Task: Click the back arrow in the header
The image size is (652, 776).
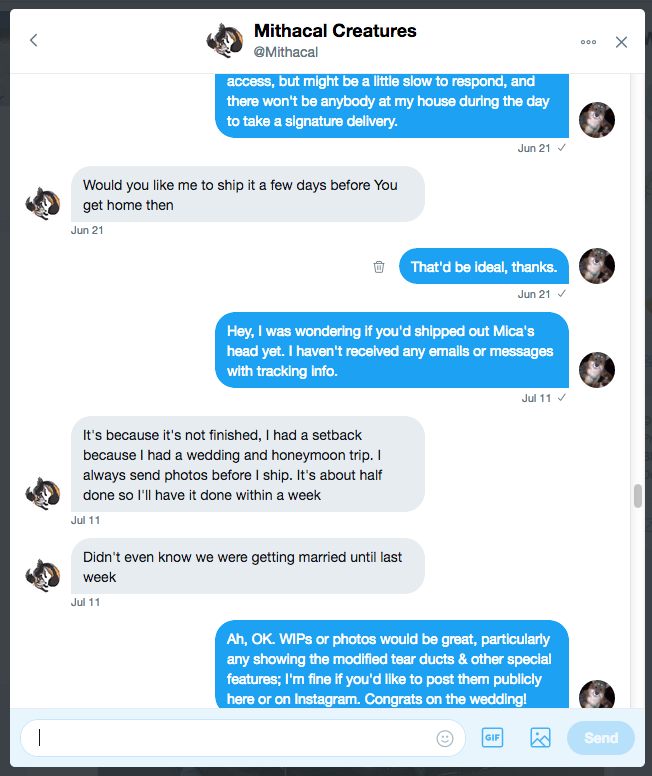Action: click(34, 41)
